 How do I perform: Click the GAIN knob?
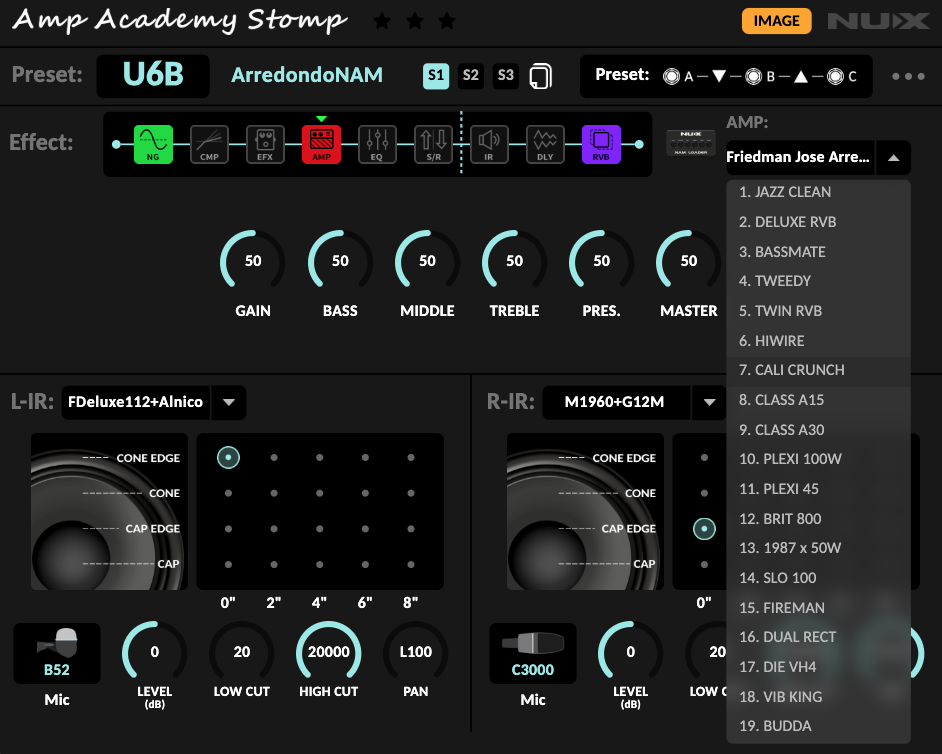(253, 261)
